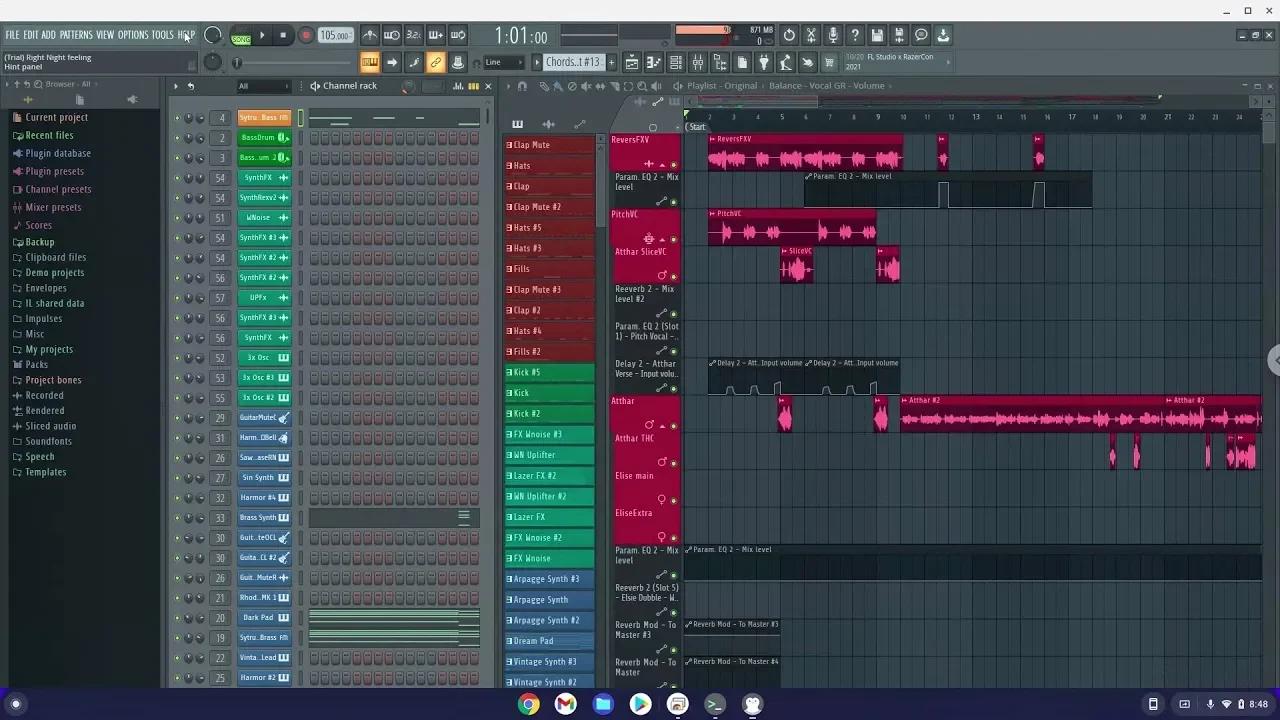Select the Dream Pad pattern in picker
The image size is (1280, 720).
coord(549,641)
